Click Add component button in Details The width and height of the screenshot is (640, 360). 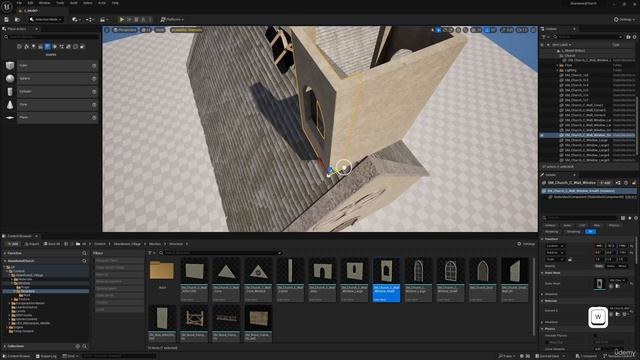605,183
